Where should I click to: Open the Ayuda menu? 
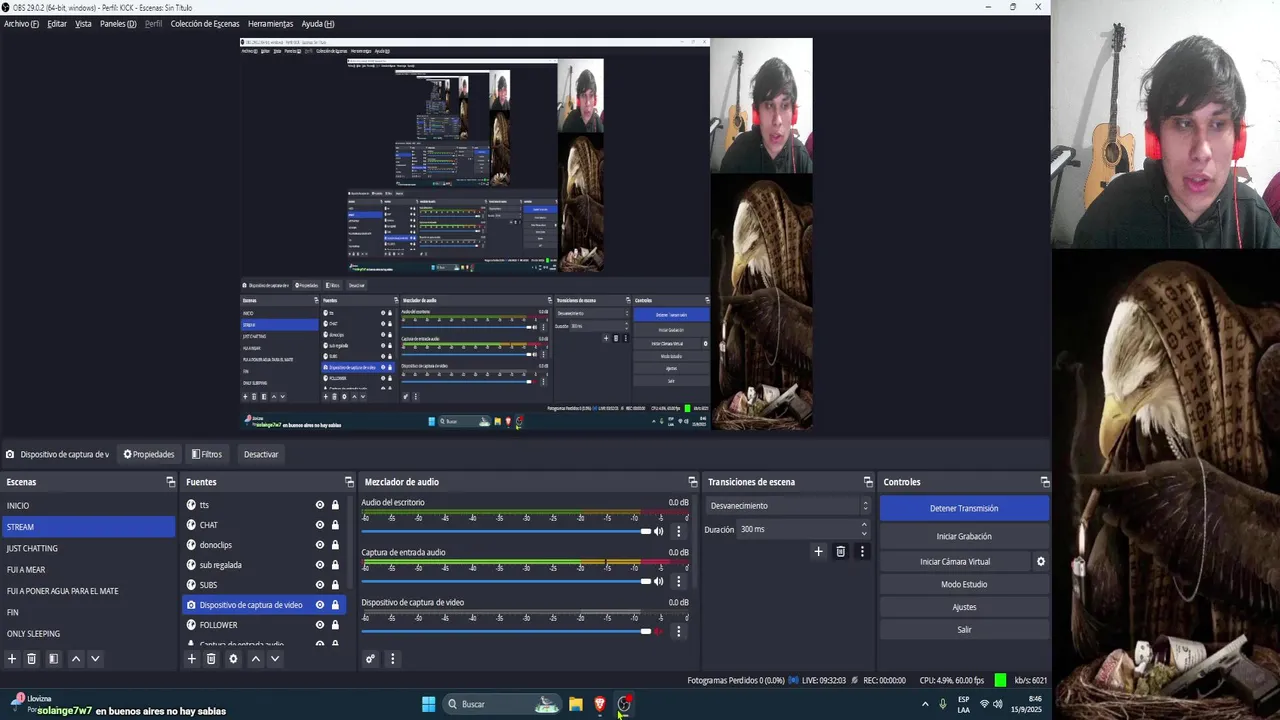tap(318, 24)
